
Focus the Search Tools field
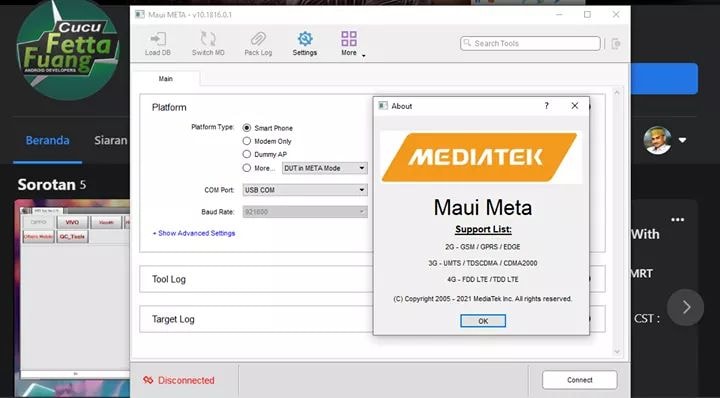click(x=530, y=44)
